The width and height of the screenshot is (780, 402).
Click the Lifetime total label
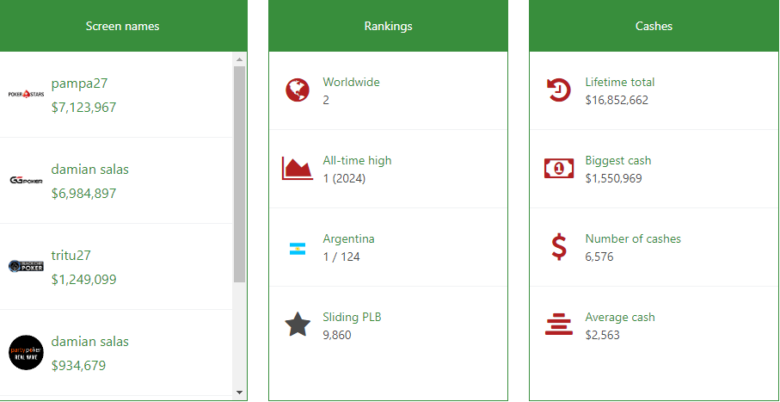coord(620,82)
